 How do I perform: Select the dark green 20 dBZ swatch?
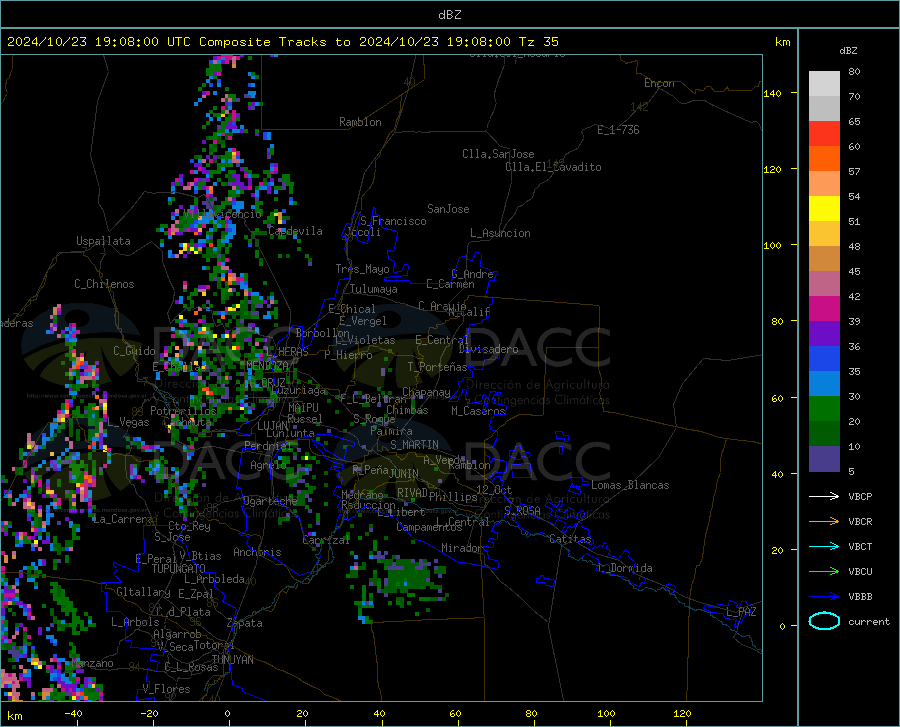pos(824,434)
